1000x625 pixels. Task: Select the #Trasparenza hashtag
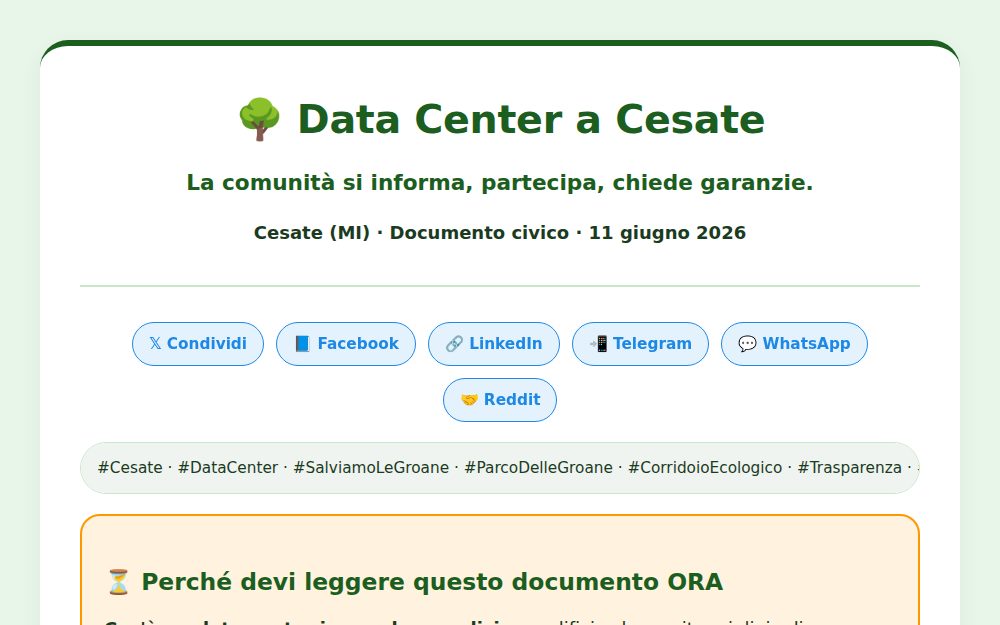pos(849,467)
